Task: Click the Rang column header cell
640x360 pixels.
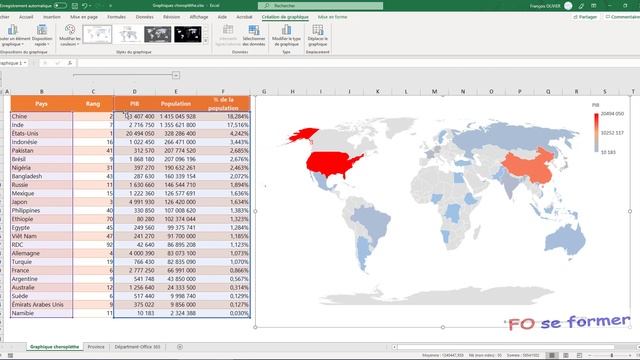Action: [x=93, y=104]
